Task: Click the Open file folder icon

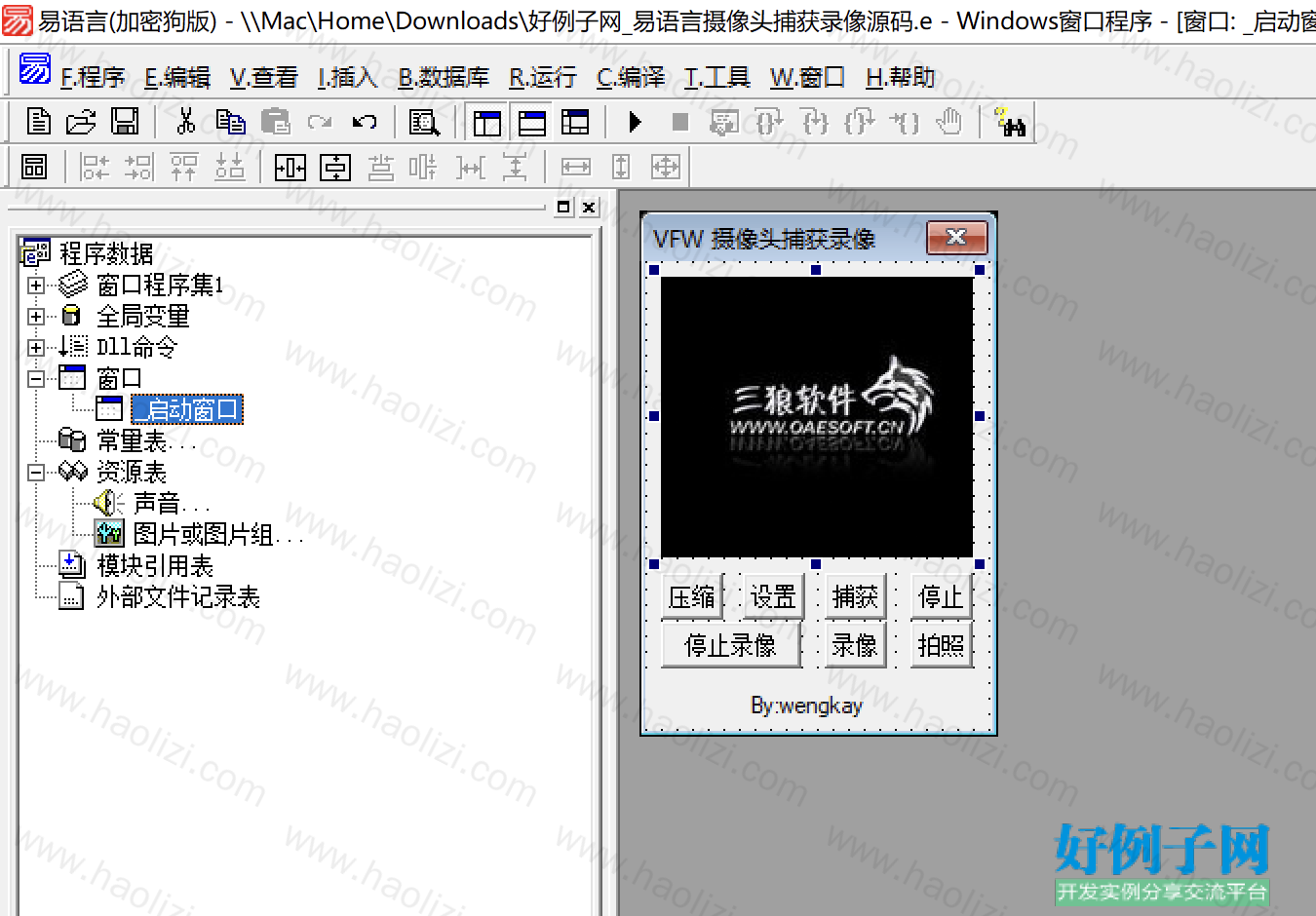Action: point(81,122)
